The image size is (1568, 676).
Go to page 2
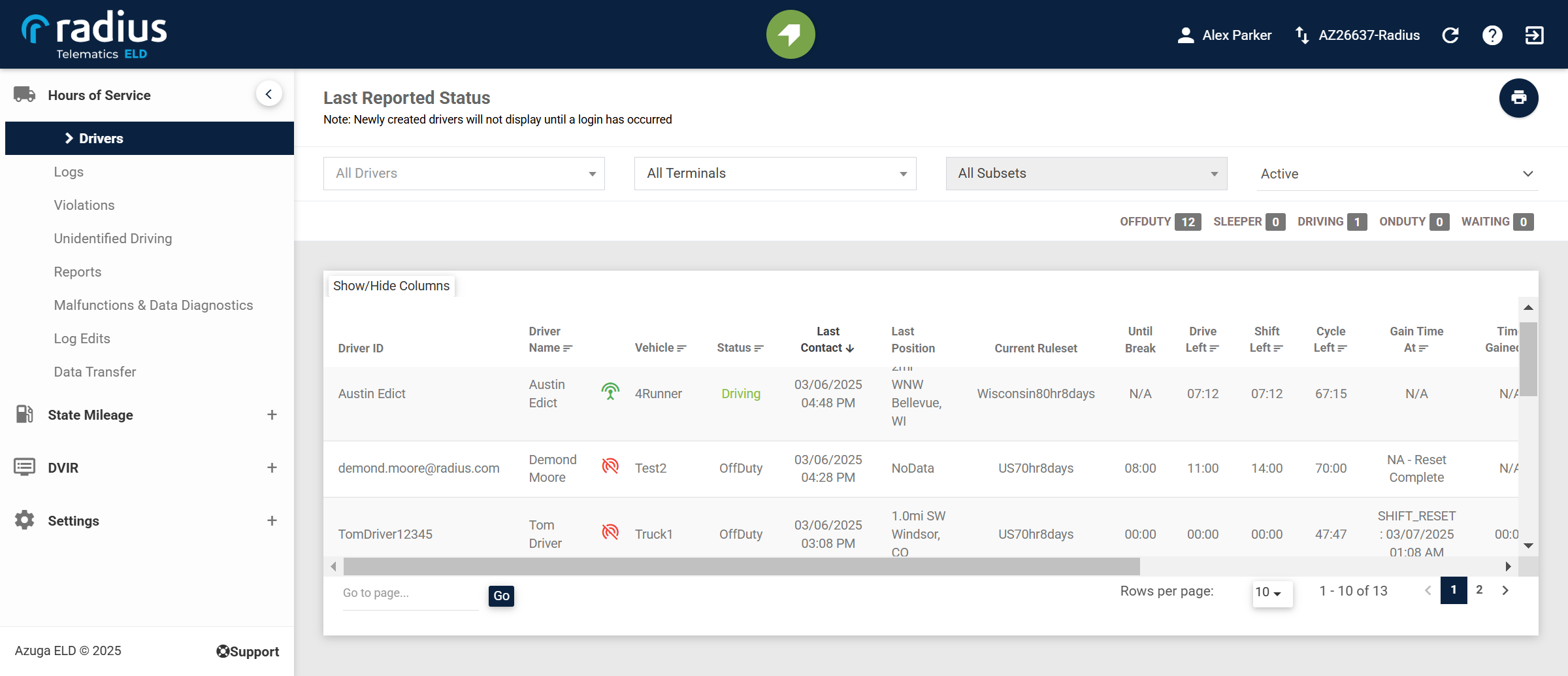coord(1480,590)
